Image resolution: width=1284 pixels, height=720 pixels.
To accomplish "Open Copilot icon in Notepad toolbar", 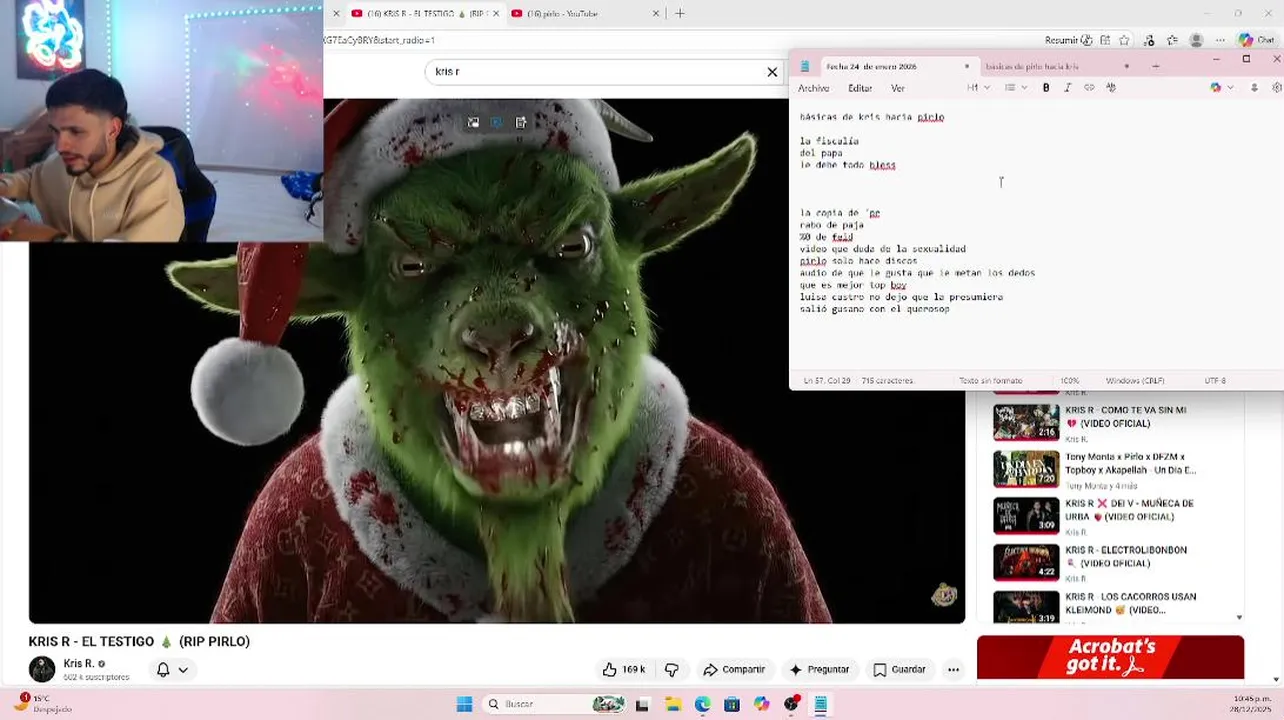I will pyautogui.click(x=1215, y=88).
